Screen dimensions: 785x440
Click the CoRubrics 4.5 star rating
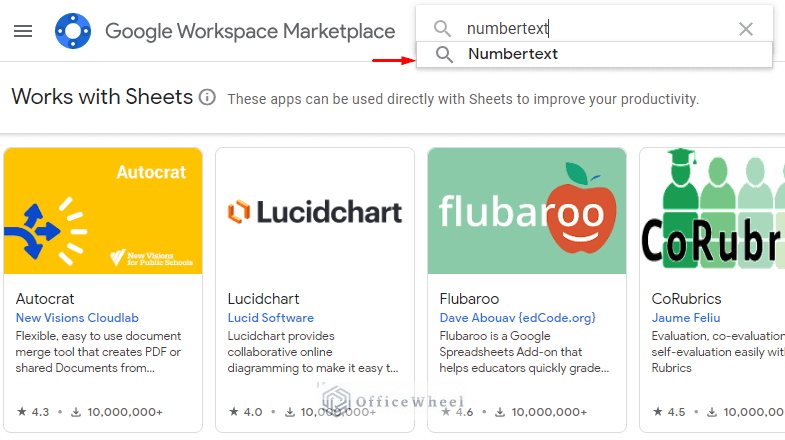click(669, 412)
